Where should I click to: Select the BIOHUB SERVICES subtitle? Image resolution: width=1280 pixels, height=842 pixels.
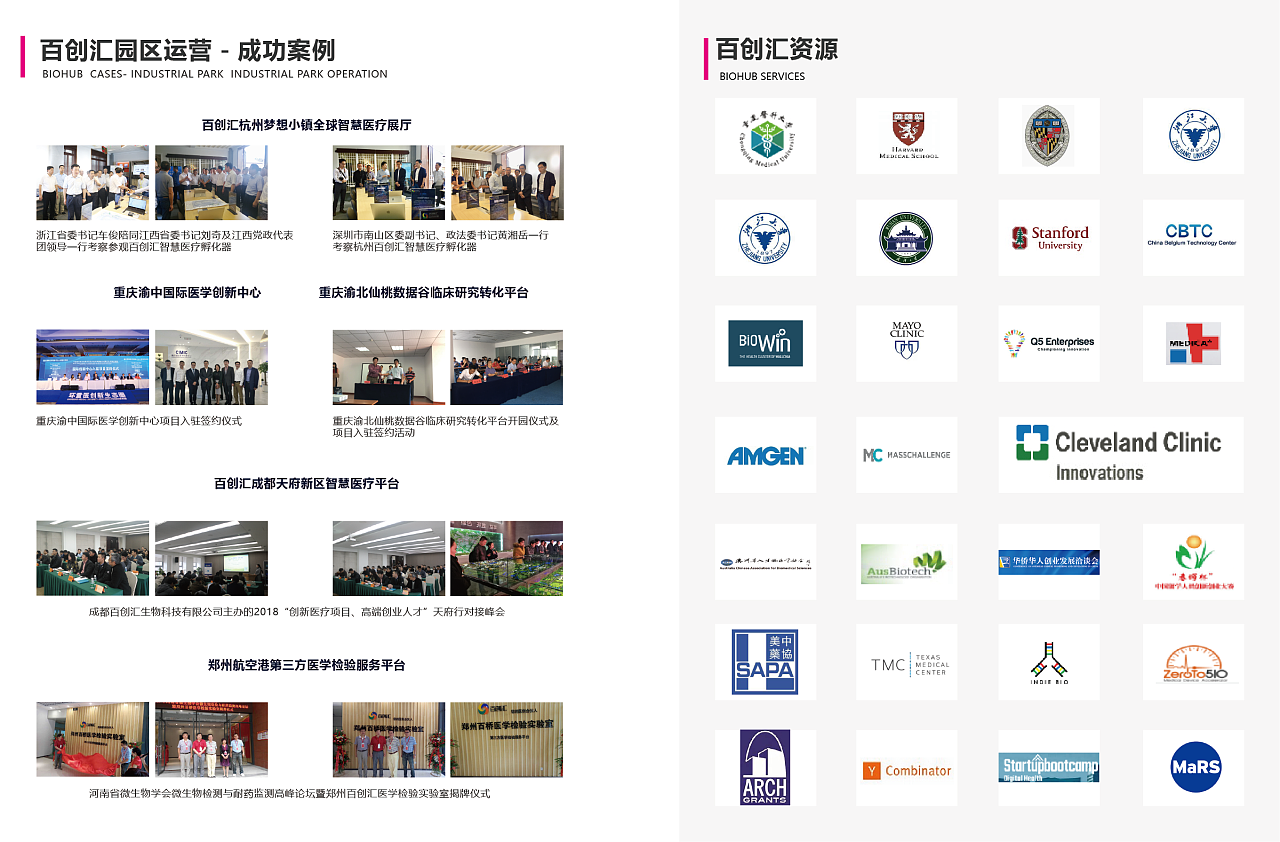pyautogui.click(x=762, y=76)
